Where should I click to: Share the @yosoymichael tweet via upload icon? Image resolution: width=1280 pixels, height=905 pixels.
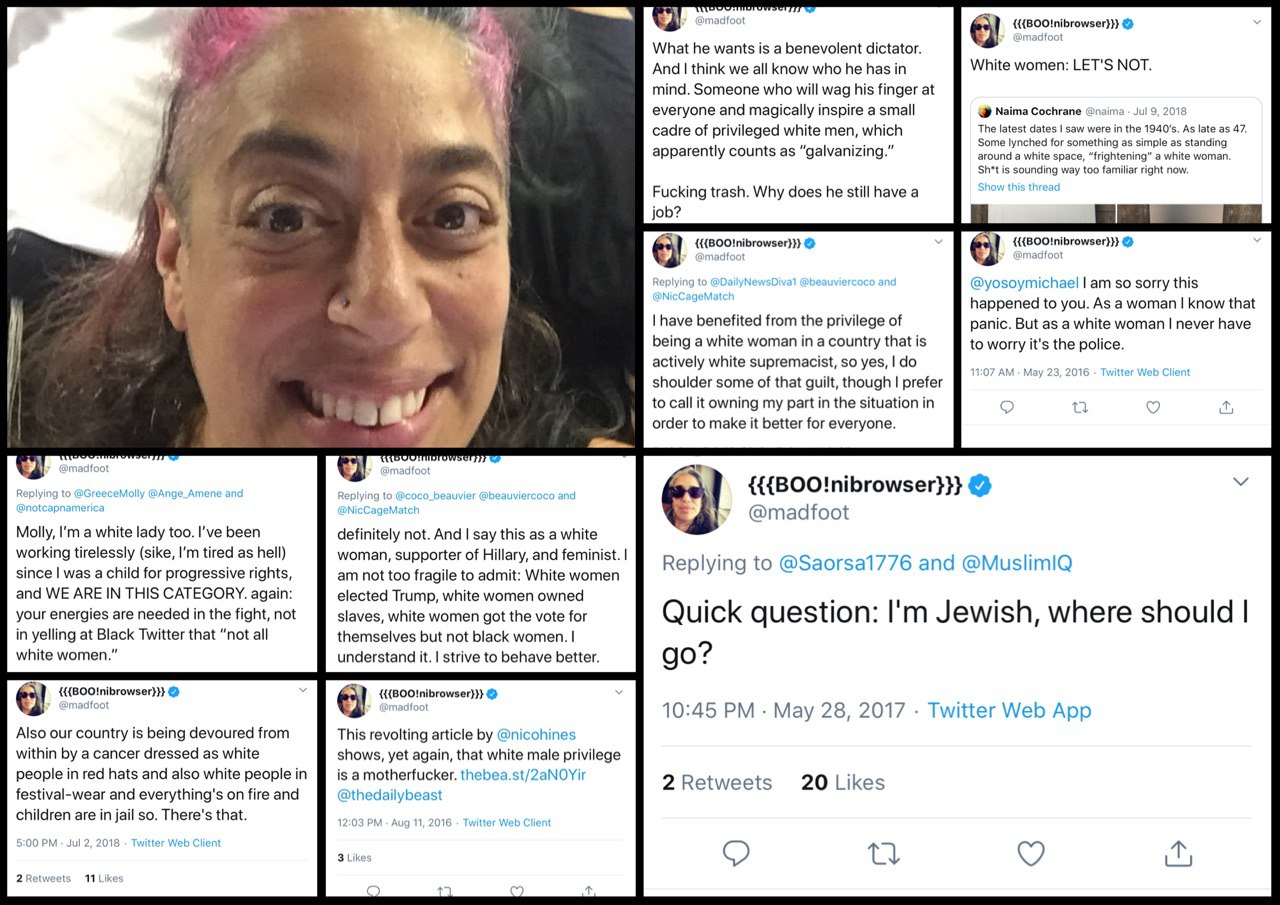click(1226, 407)
